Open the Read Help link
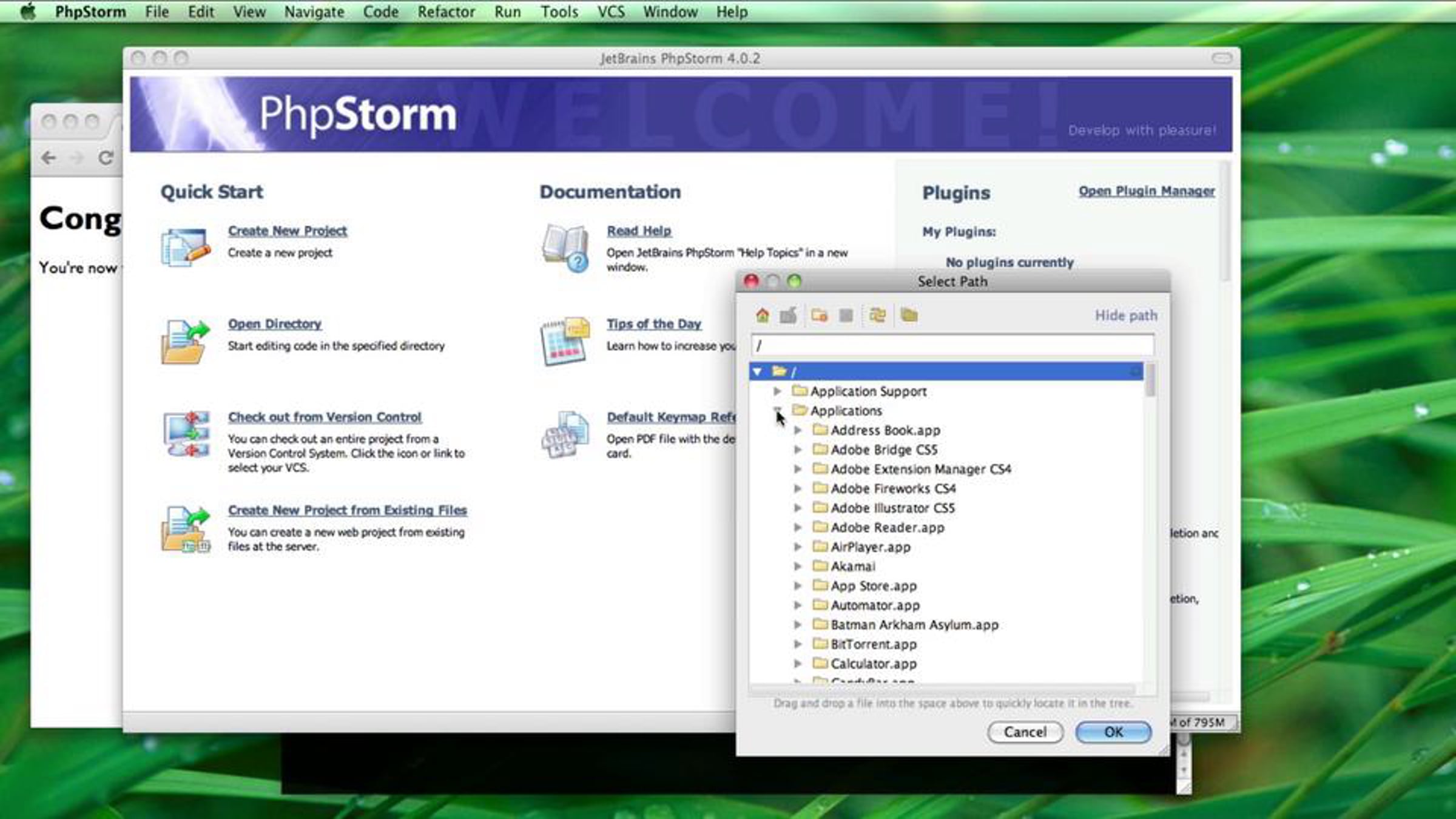This screenshot has height=819, width=1456. [x=639, y=231]
